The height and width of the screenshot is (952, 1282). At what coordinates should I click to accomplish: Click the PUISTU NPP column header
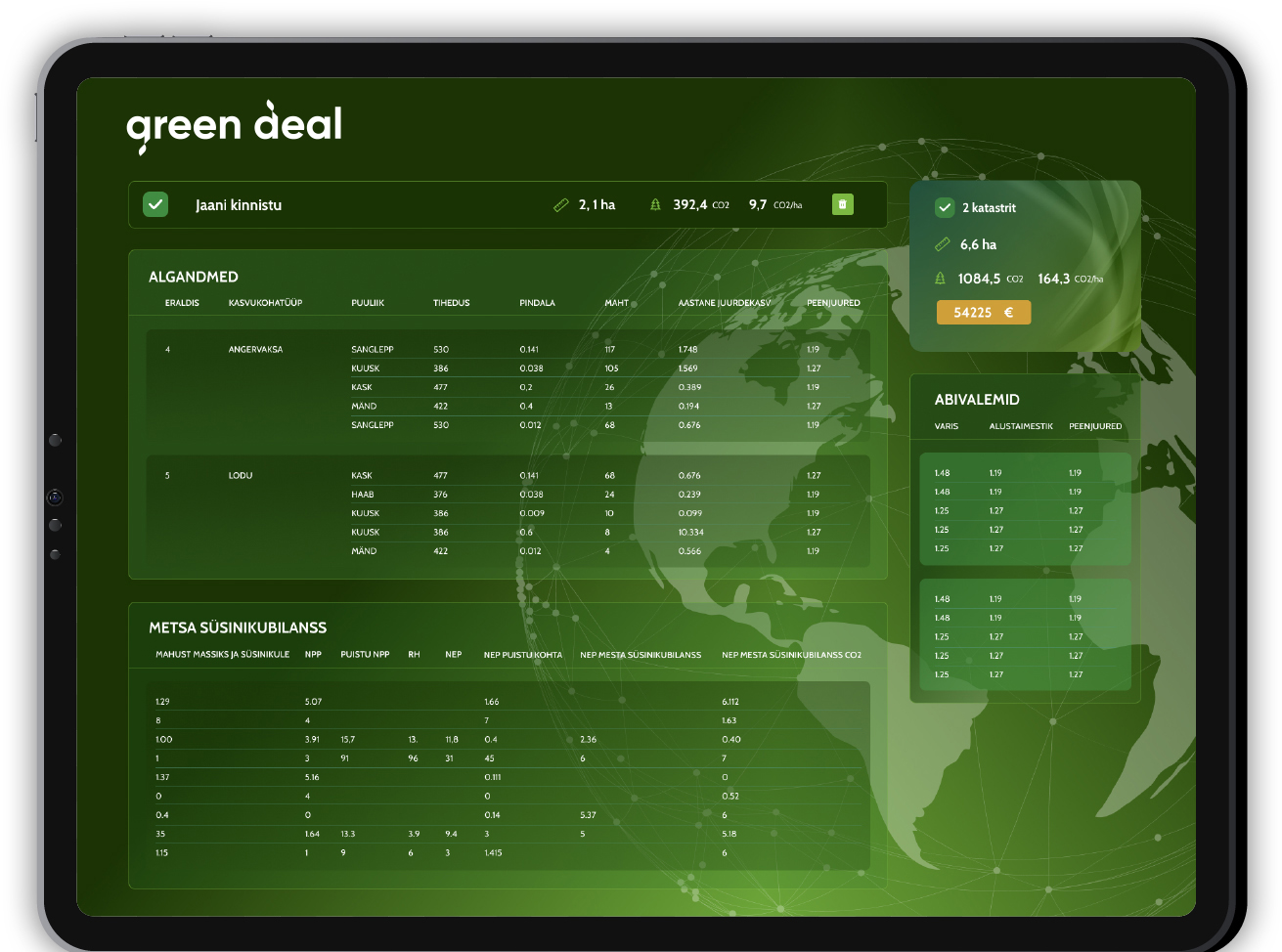pyautogui.click(x=365, y=655)
